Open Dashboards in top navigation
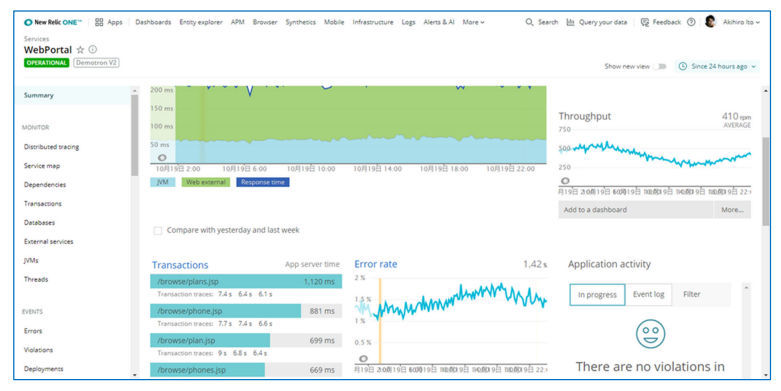781x391 pixels. pos(153,22)
